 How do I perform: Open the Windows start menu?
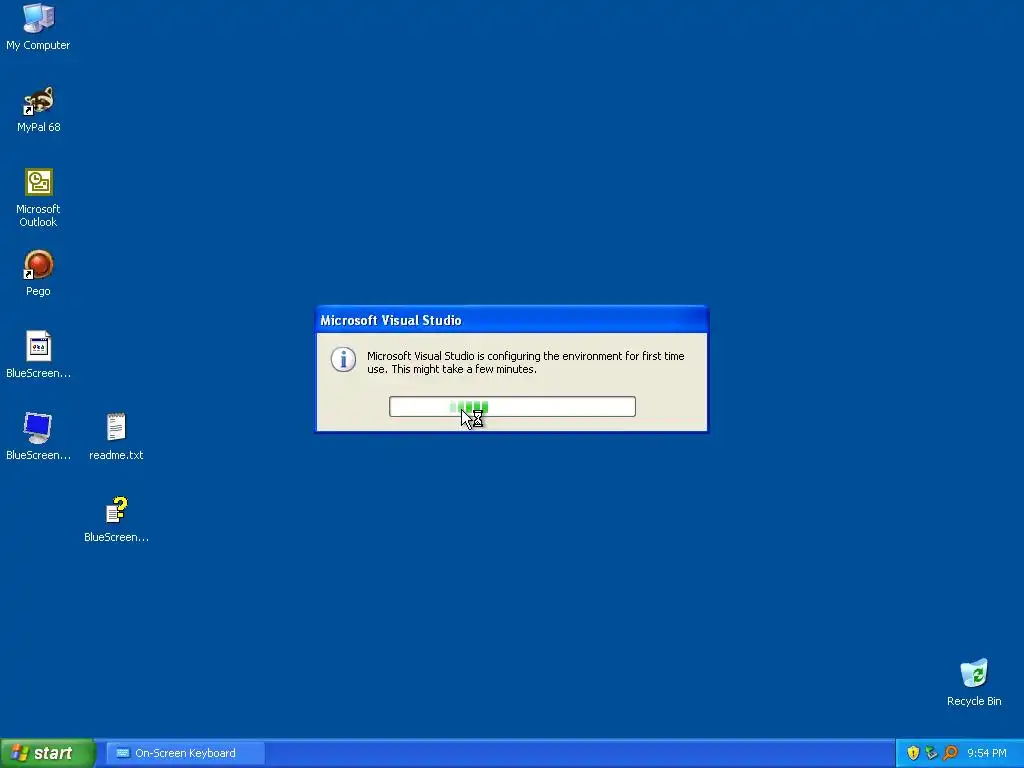[x=48, y=753]
